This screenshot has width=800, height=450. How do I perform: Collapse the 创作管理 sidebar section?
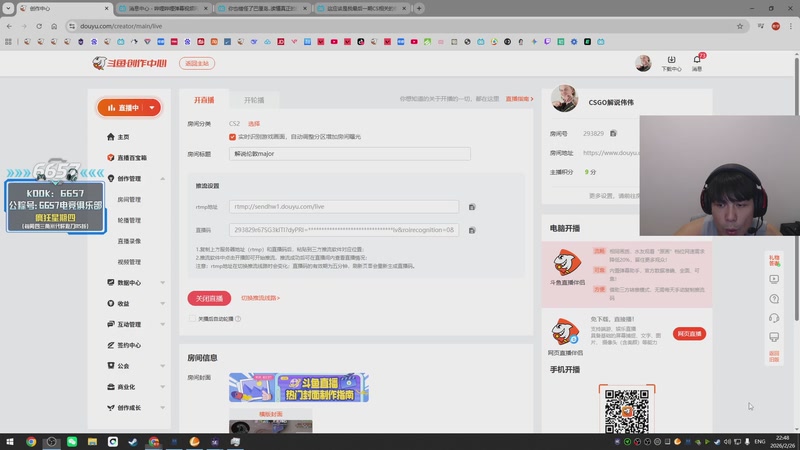tap(162, 179)
